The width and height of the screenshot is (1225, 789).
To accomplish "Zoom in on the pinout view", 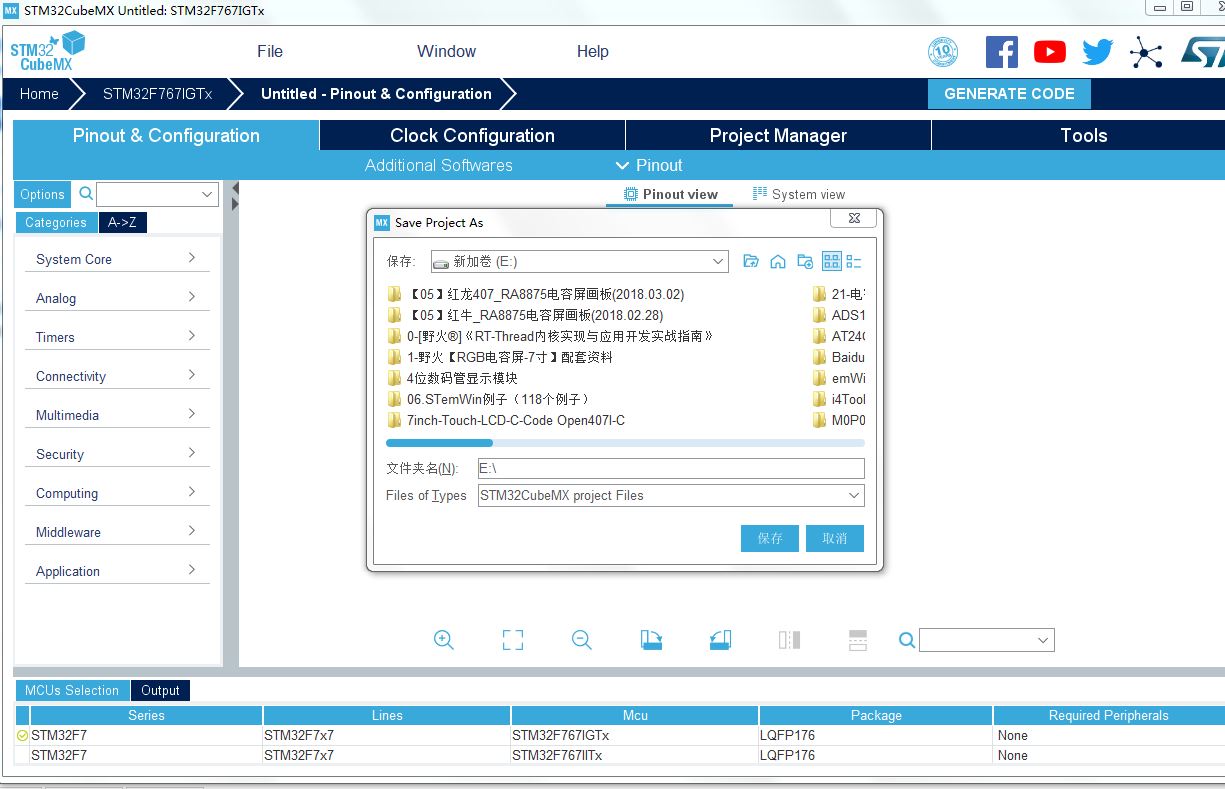I will coord(444,640).
